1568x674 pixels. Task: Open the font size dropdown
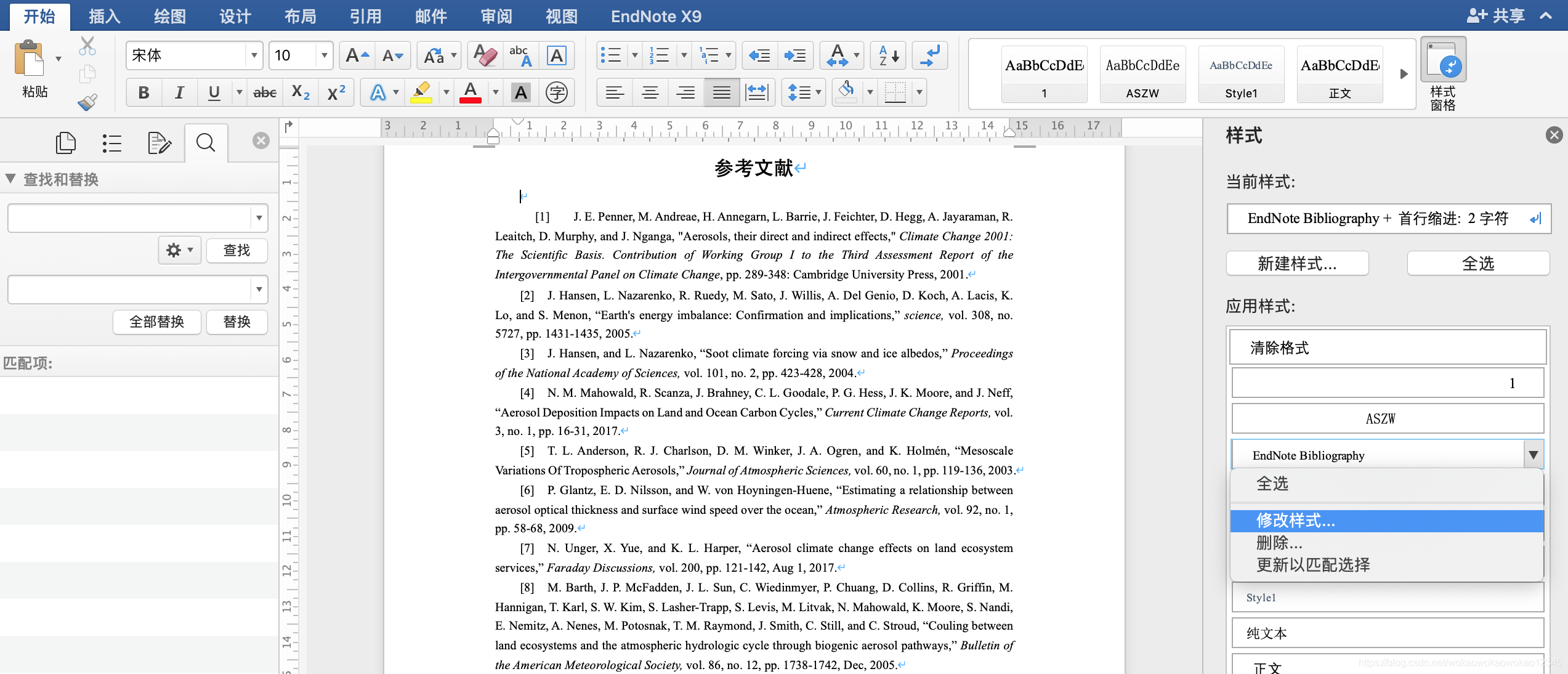[x=324, y=56]
